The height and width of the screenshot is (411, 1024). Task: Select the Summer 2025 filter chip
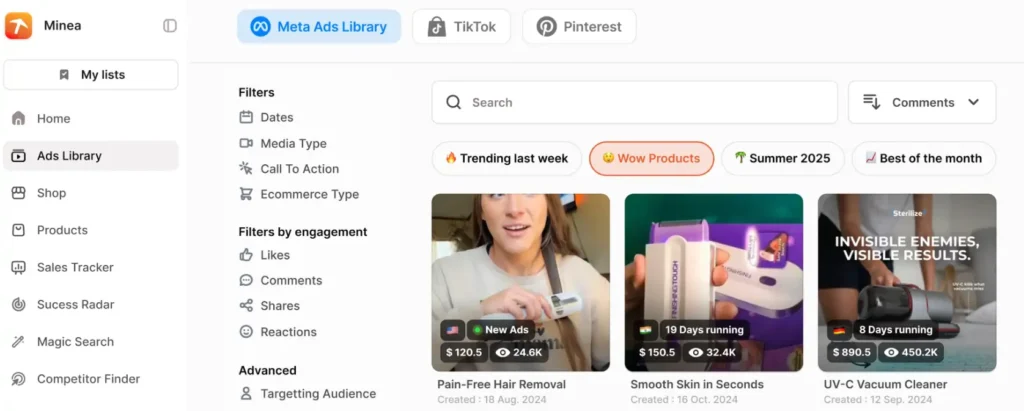pos(782,158)
